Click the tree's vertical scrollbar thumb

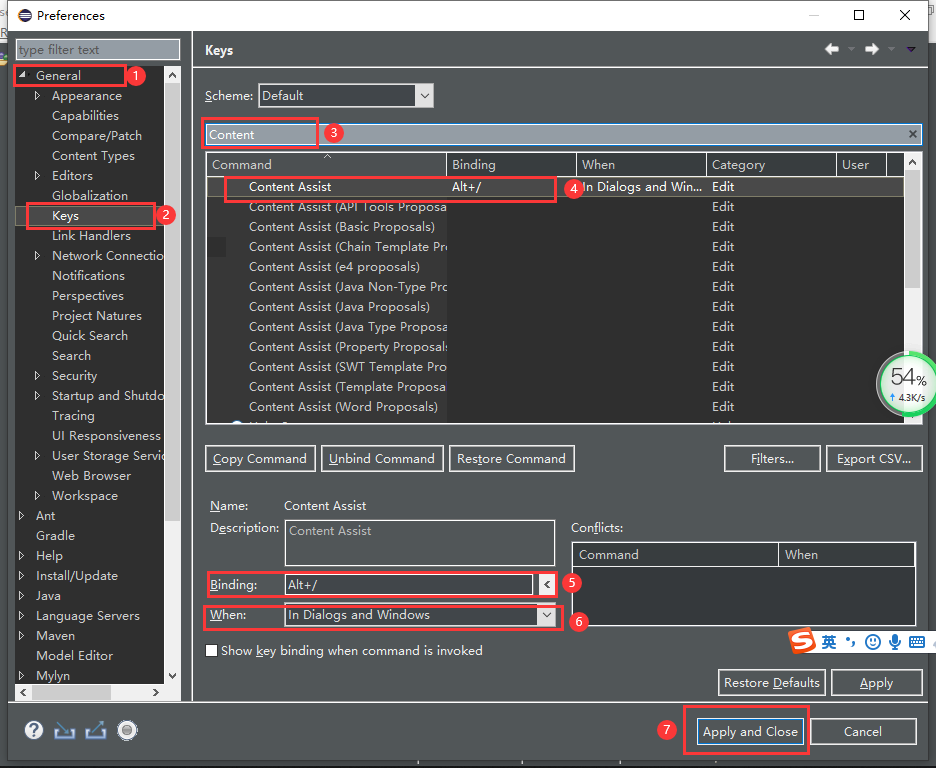(x=173, y=301)
